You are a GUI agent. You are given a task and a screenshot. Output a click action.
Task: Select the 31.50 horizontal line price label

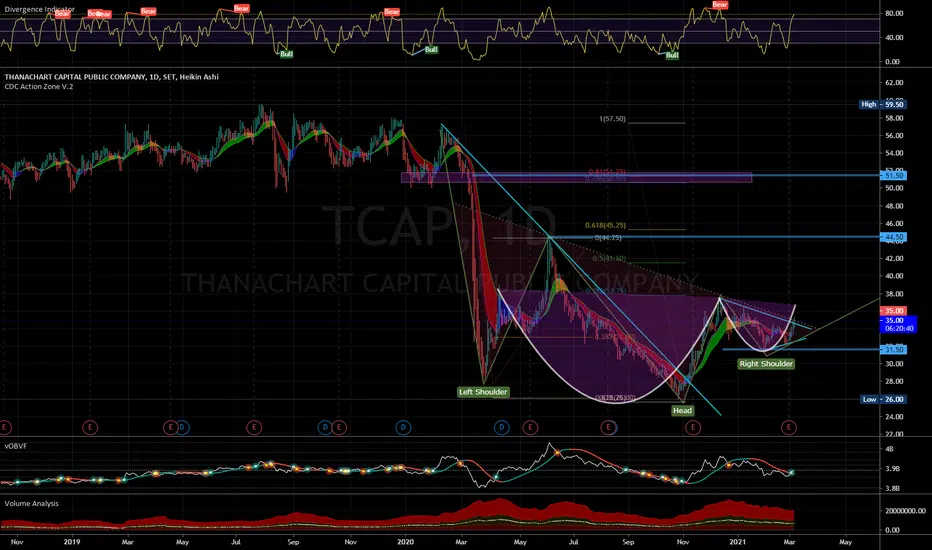click(893, 349)
